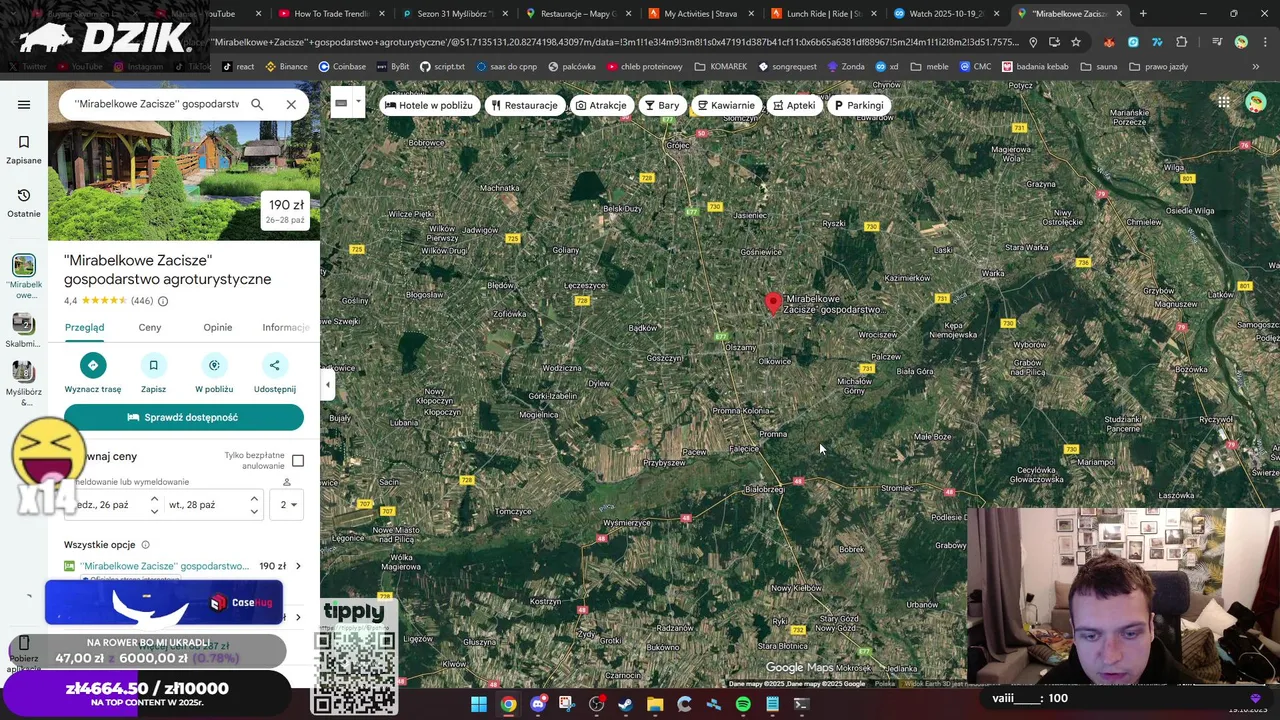Viewport: 1280px width, 720px height.
Task: Bookmark this page with the star icon
Action: tap(1076, 42)
